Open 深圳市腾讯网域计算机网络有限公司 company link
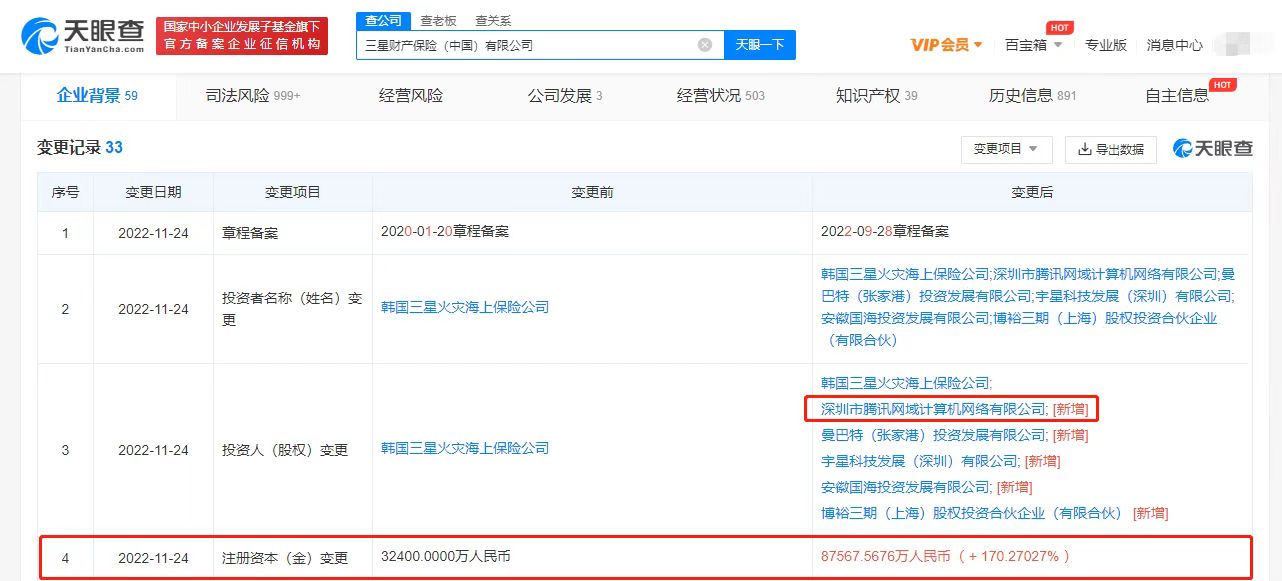This screenshot has width=1282, height=581. pos(930,408)
